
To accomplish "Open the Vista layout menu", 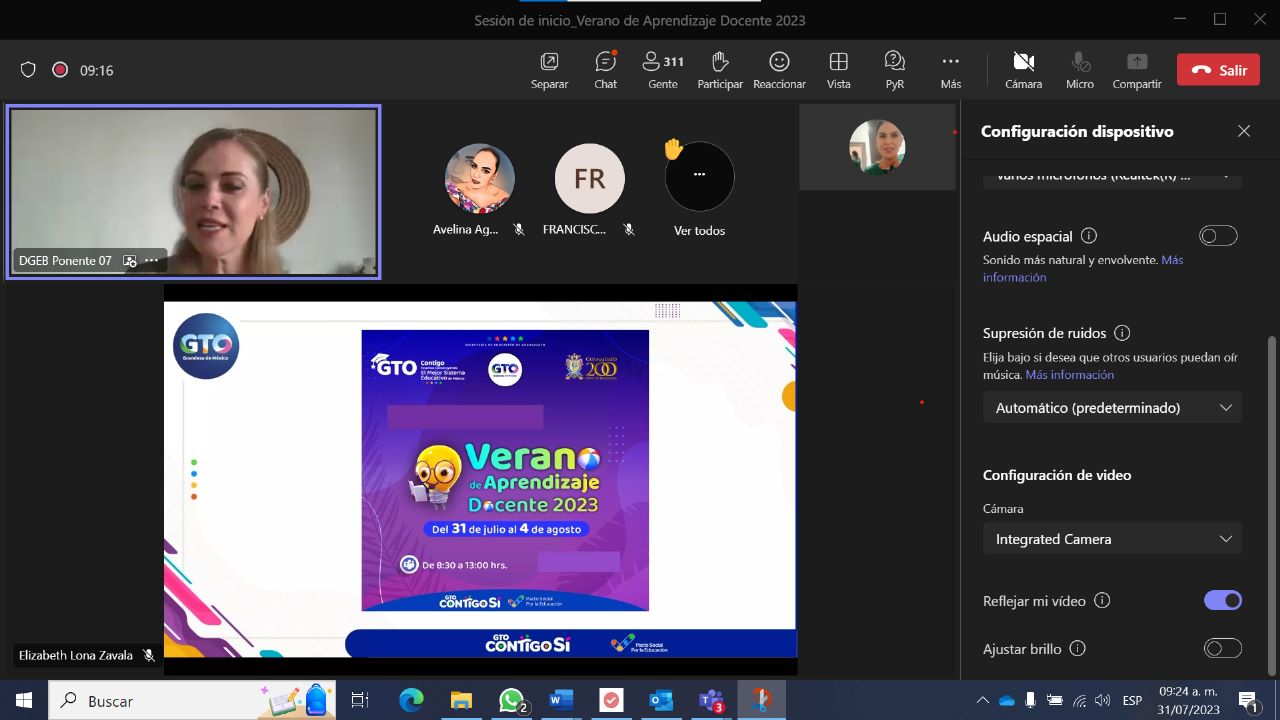I will (x=838, y=68).
